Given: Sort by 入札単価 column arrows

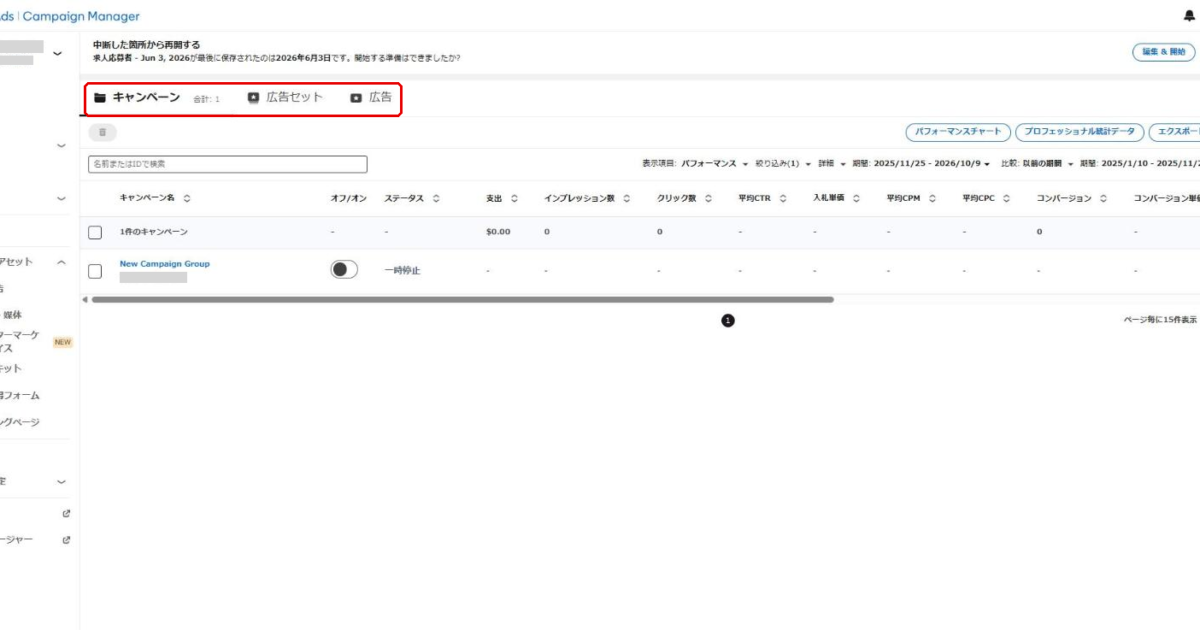Looking at the screenshot, I should pos(856,198).
